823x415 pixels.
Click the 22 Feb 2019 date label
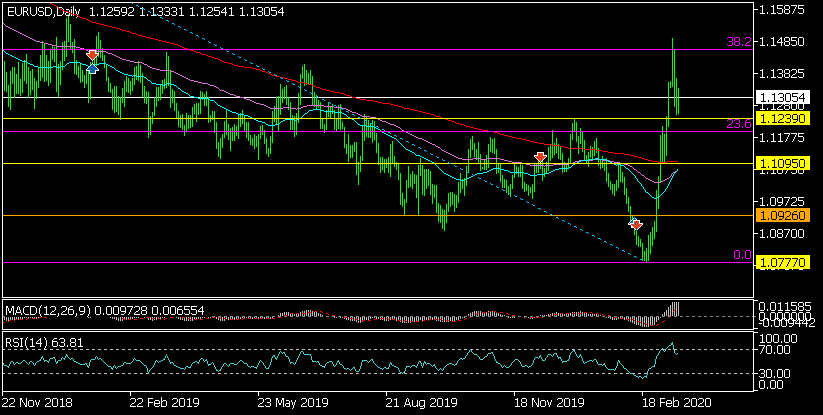click(x=165, y=403)
